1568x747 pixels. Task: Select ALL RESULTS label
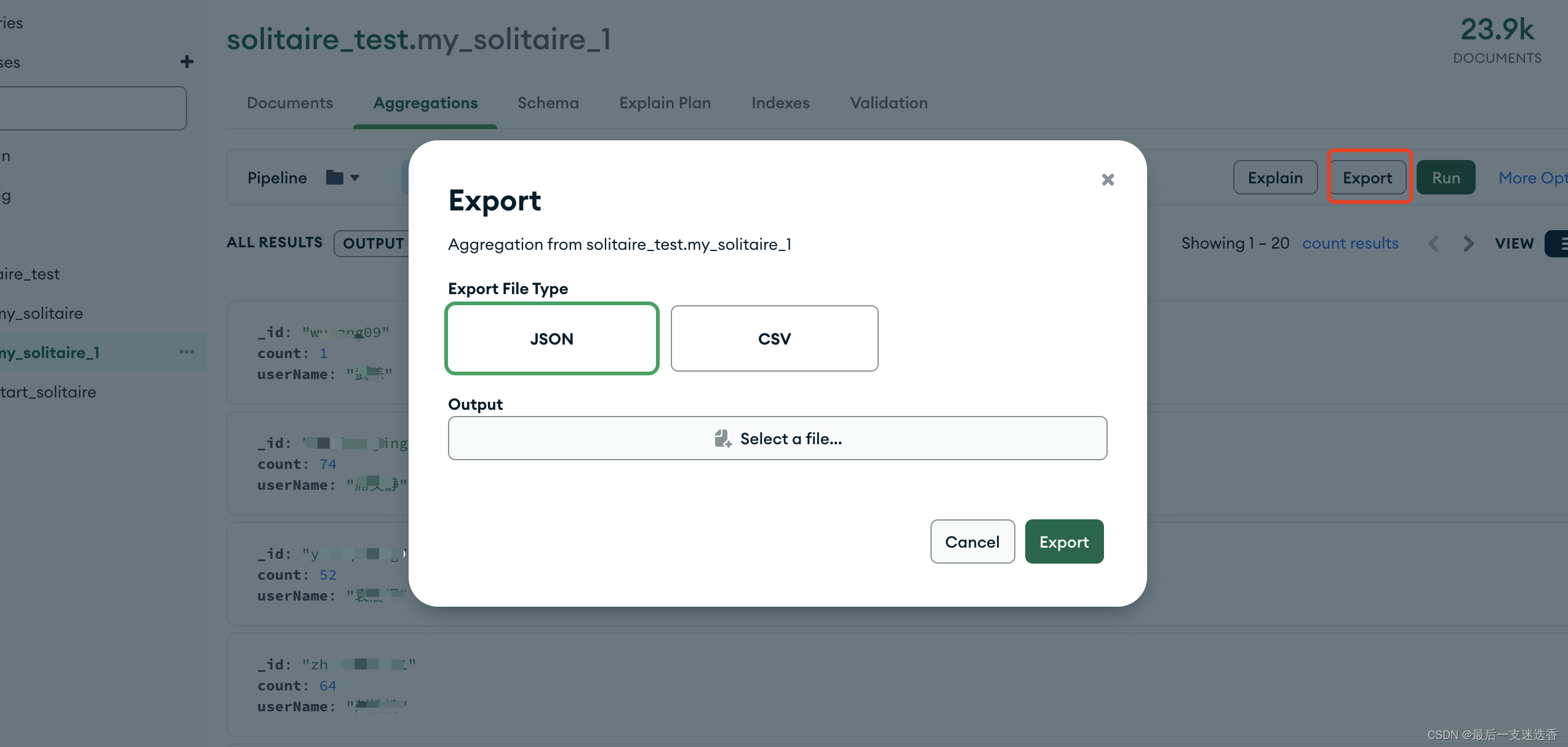pyautogui.click(x=274, y=242)
